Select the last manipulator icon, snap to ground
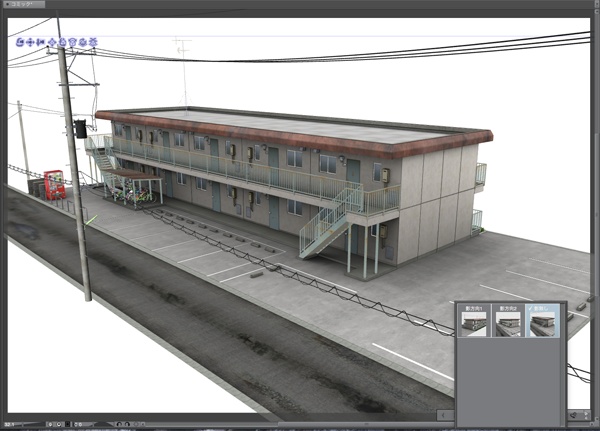 pos(93,42)
